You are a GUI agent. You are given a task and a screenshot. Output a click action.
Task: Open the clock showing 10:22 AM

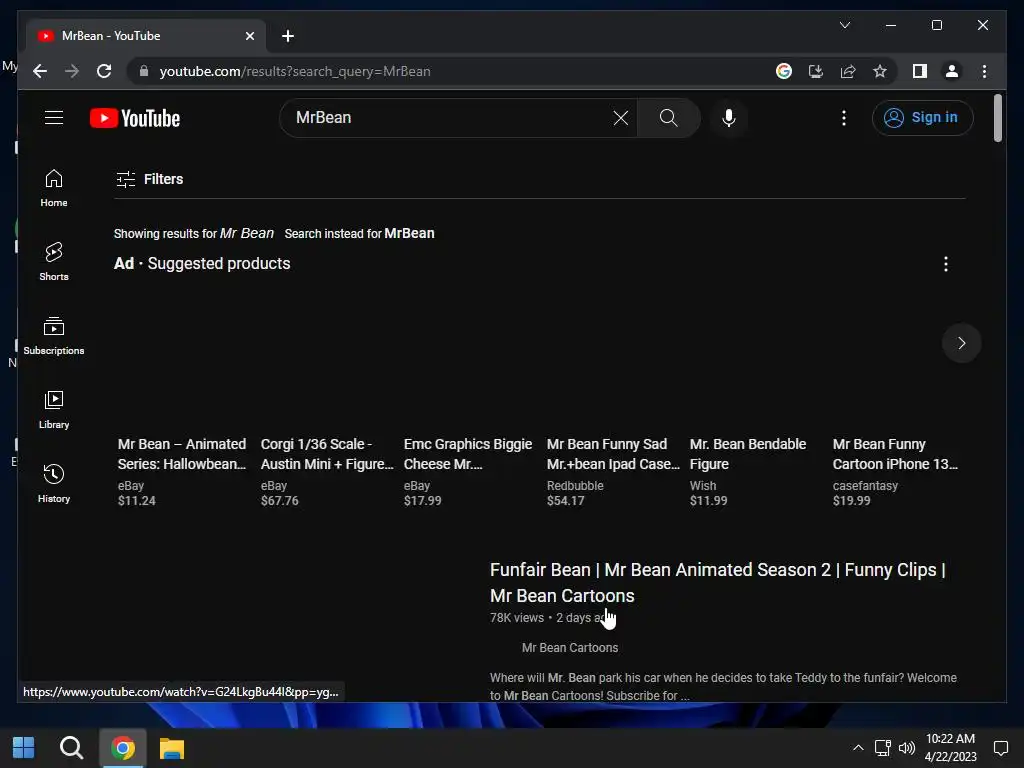coord(950,747)
